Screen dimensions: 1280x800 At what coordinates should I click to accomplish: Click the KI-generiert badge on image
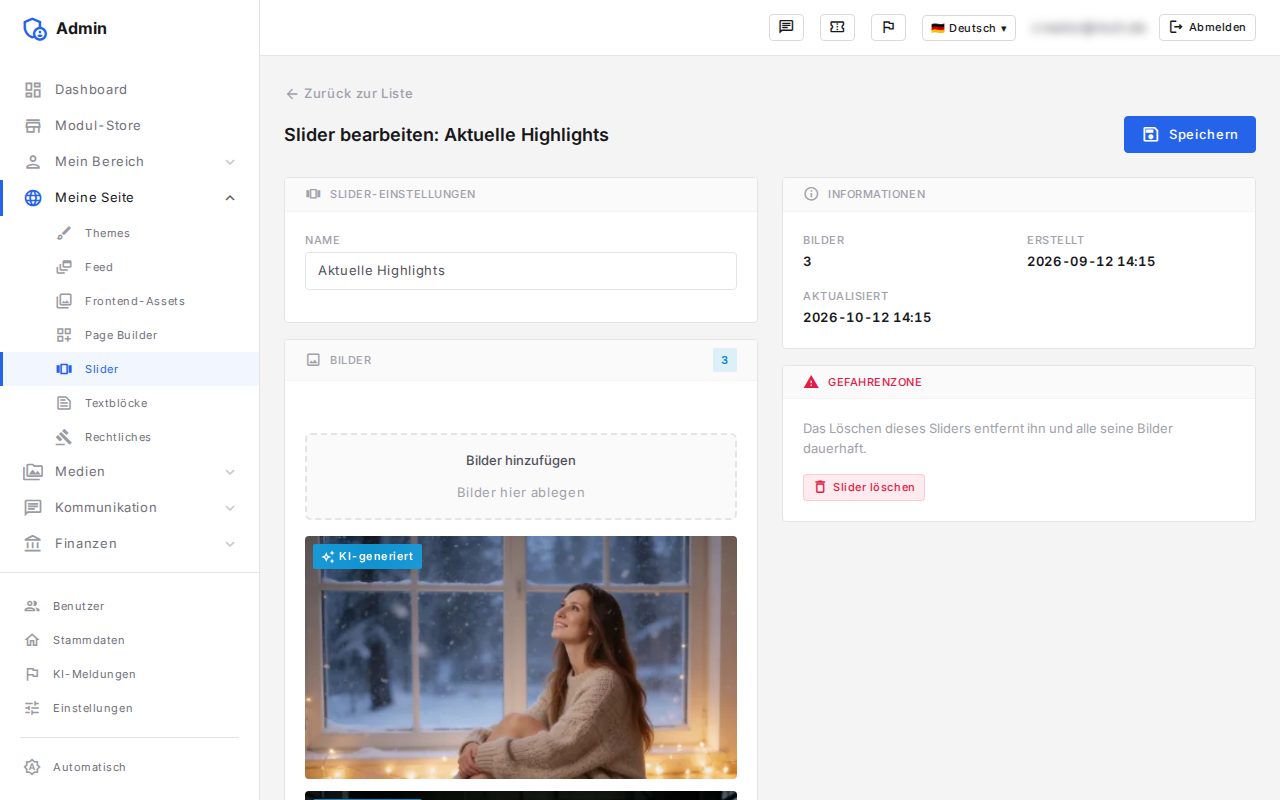click(x=367, y=556)
